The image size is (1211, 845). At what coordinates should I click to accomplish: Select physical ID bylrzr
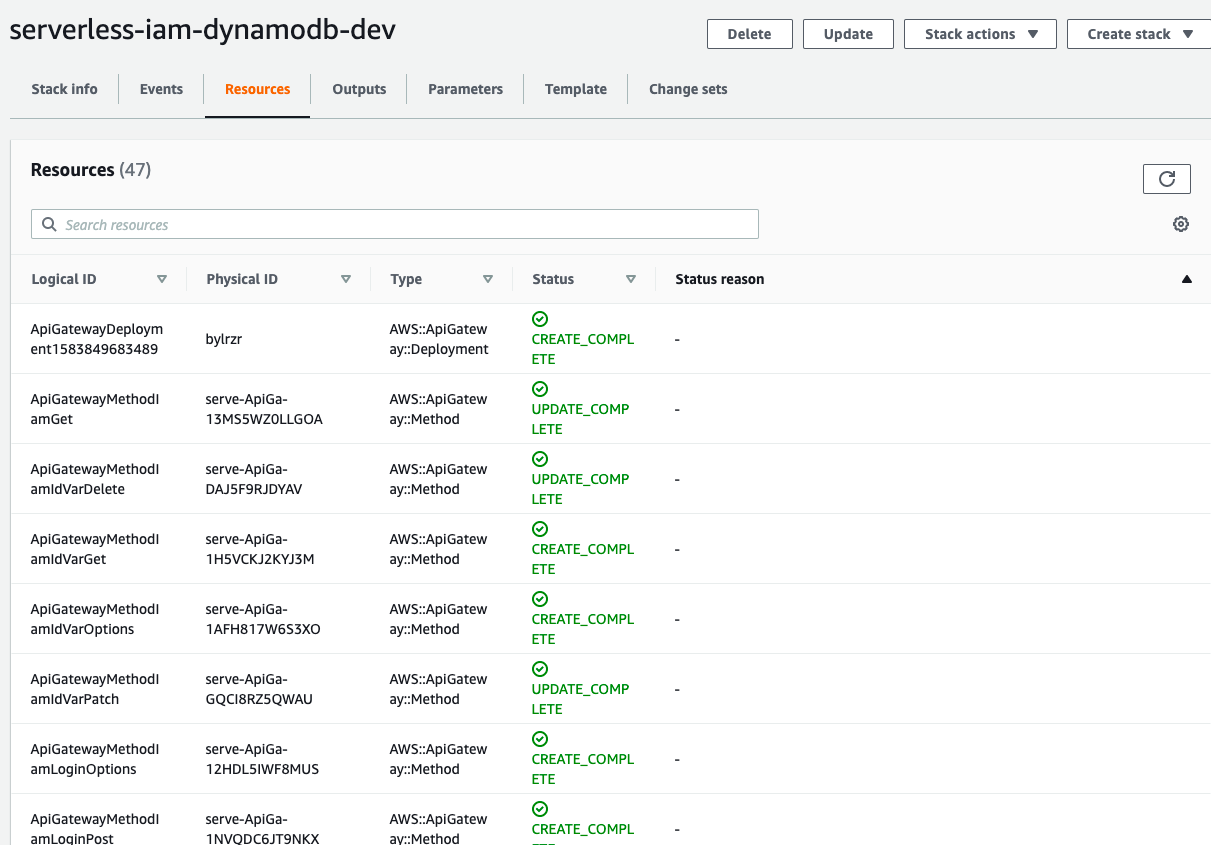point(224,339)
